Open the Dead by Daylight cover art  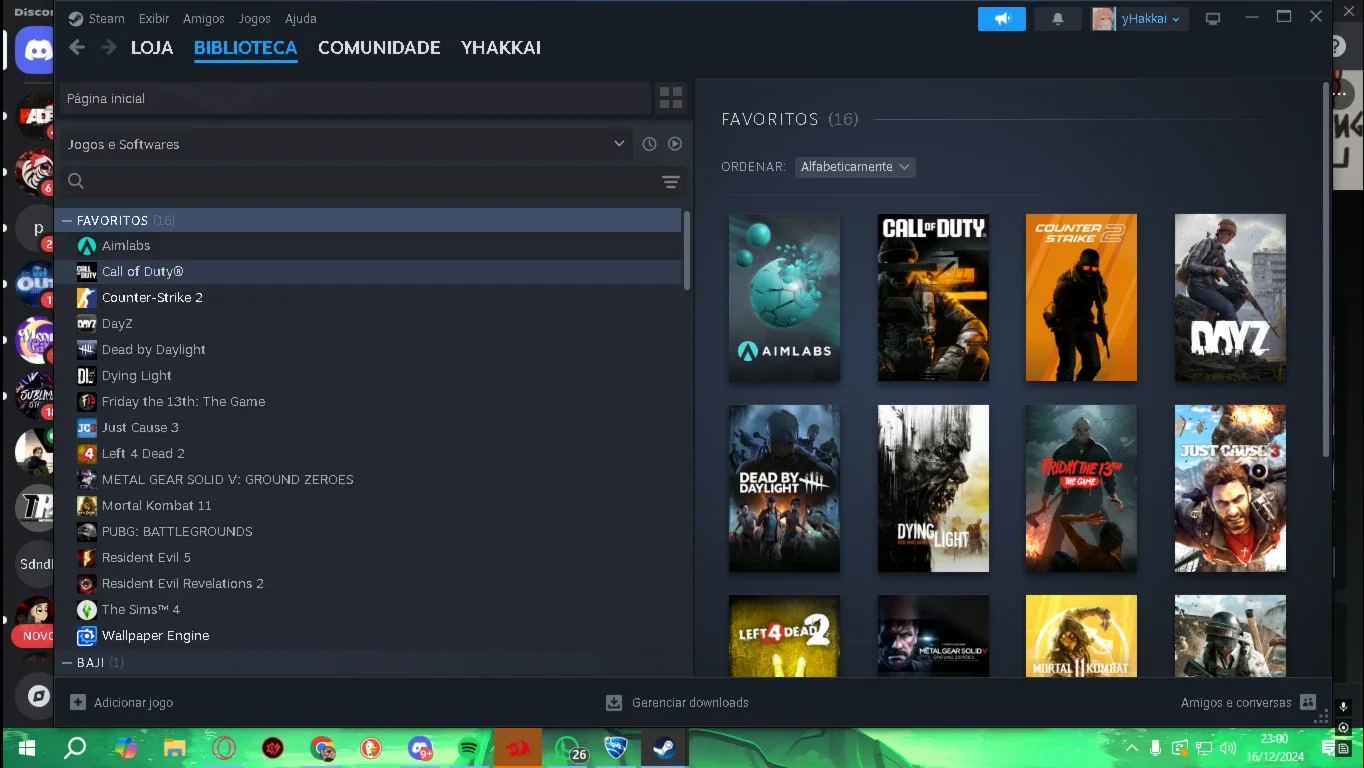coord(784,488)
